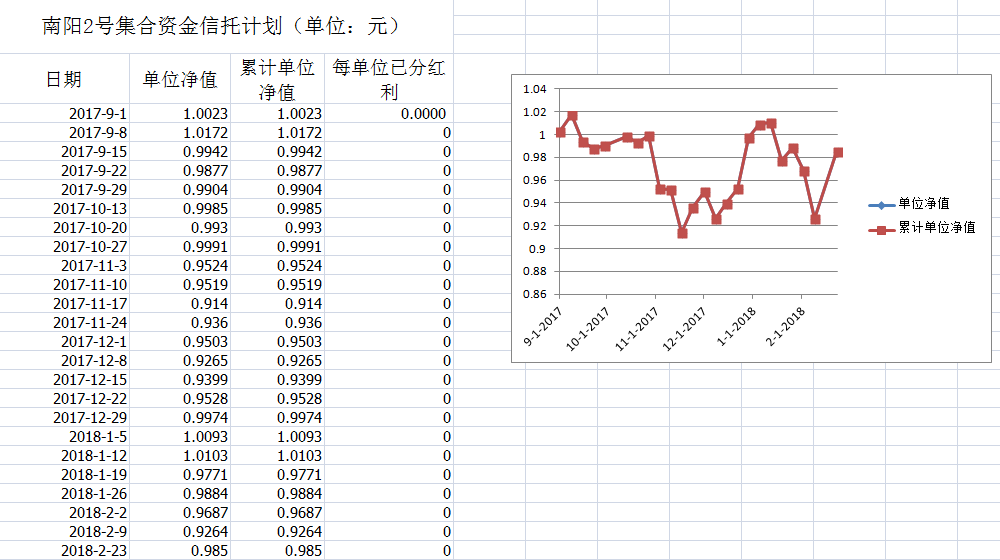Click the 单位净值 legend entry in chart
Screen dimensions: 1000x560
(923, 204)
